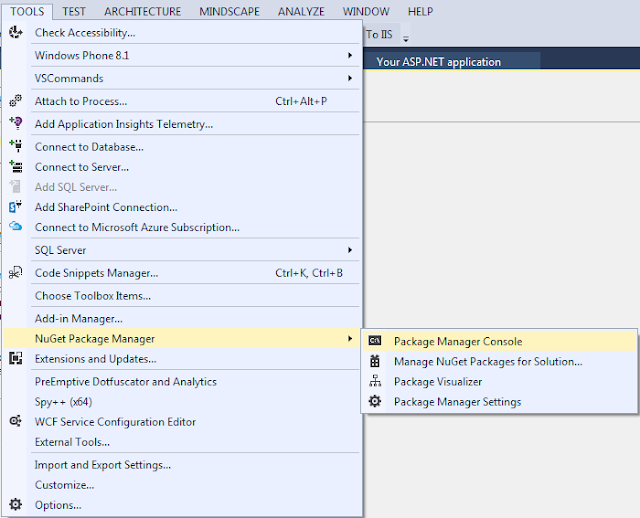Select Connect to Microsoft Azure Subscription

[x=182, y=227]
